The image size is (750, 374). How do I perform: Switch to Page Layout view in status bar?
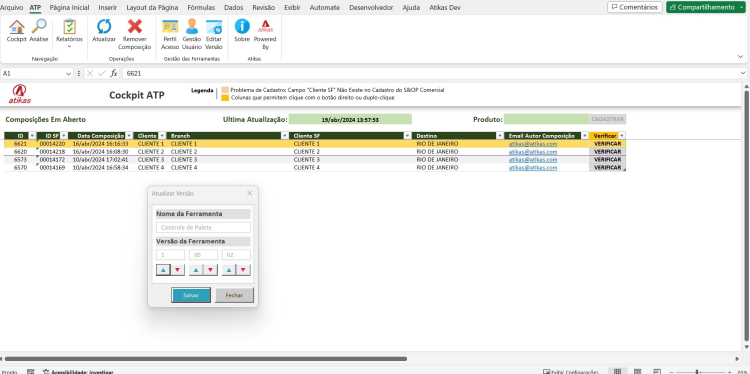[638, 371]
